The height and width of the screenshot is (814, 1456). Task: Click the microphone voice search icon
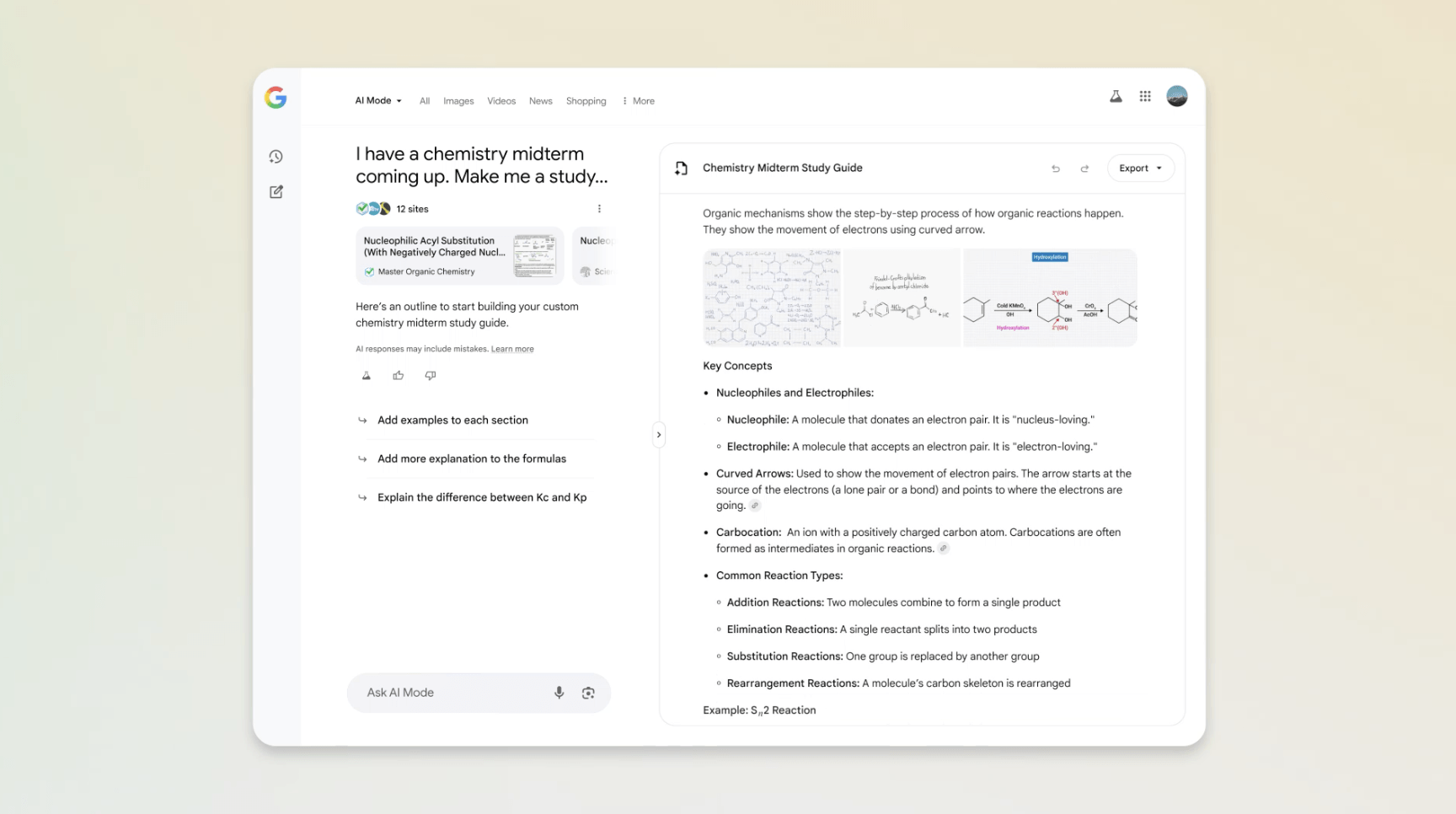[x=559, y=693]
